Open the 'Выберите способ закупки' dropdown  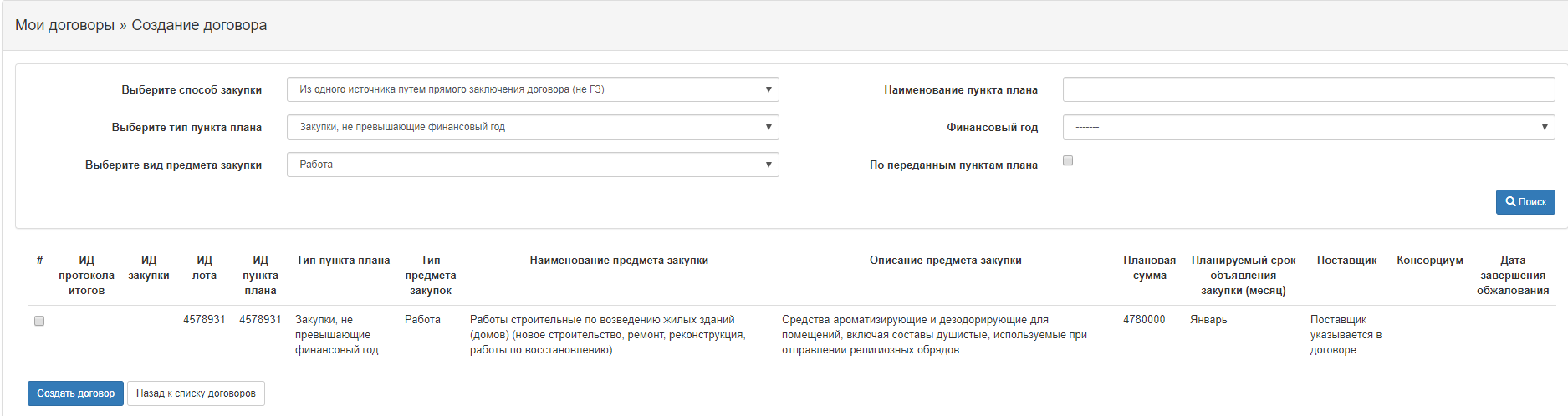pos(532,89)
